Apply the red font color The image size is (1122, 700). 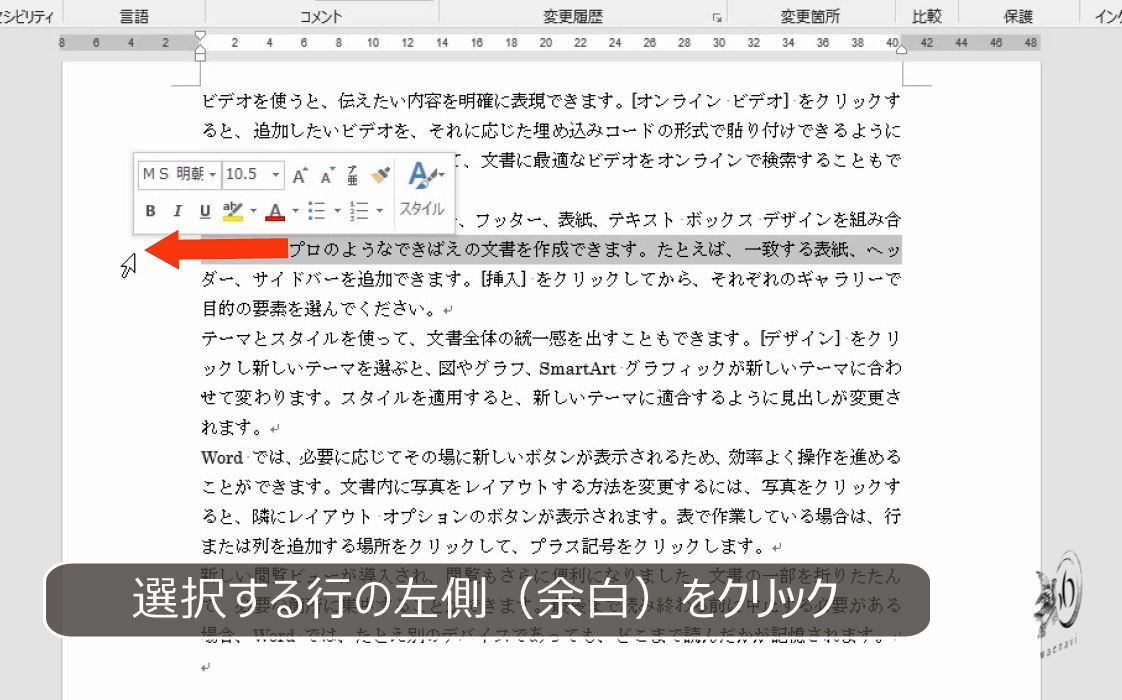tap(275, 210)
